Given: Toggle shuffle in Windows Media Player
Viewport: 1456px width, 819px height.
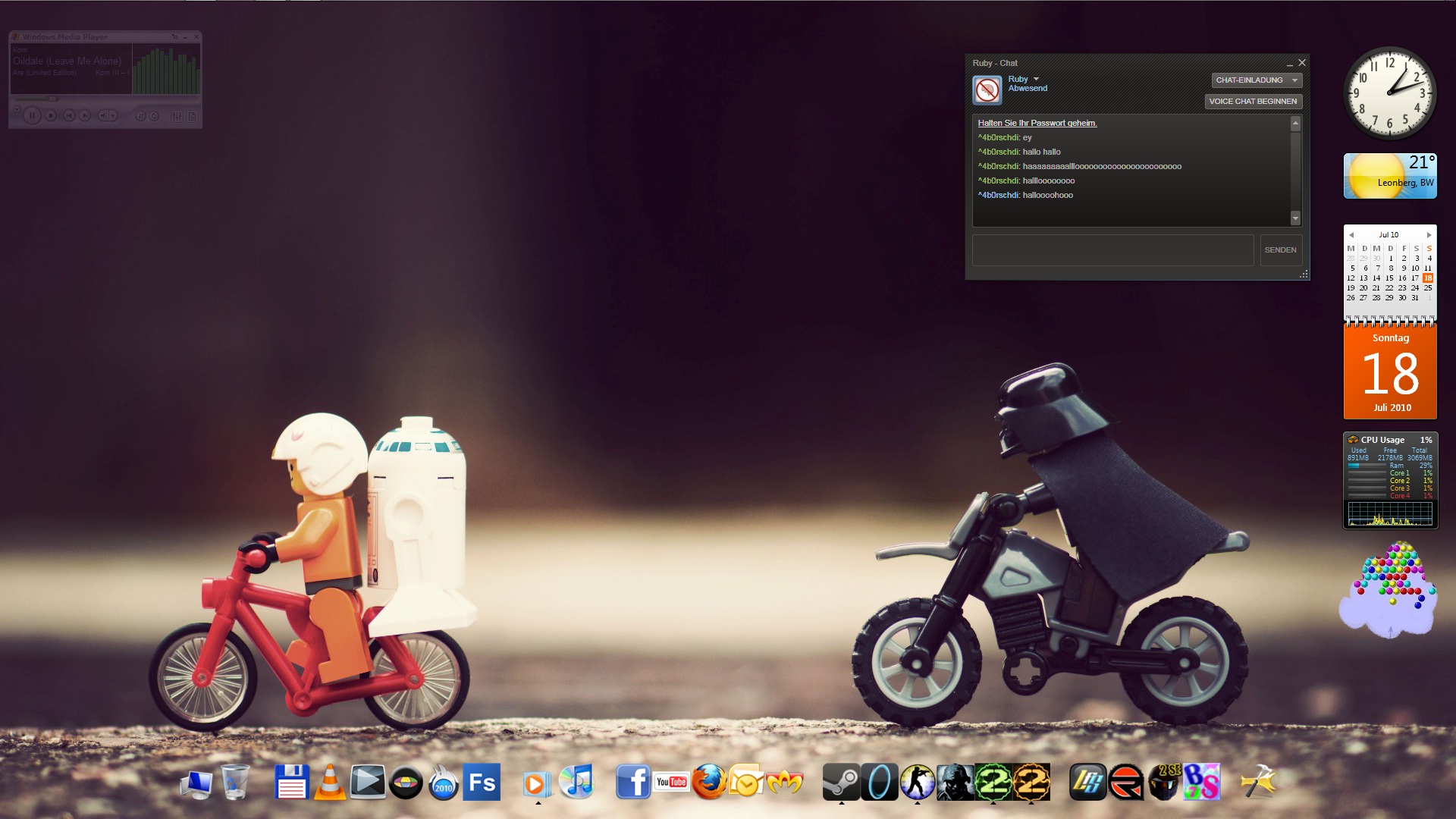Looking at the screenshot, I should click(140, 116).
